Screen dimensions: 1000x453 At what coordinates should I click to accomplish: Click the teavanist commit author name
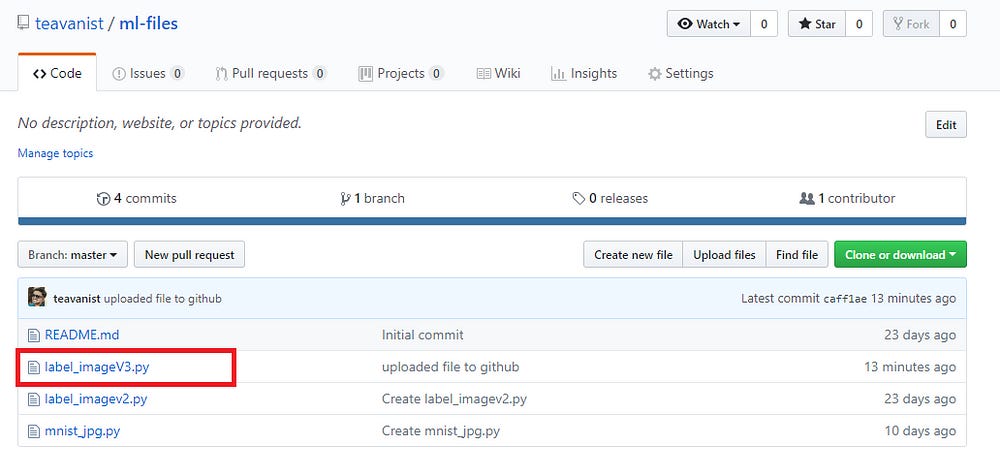coord(77,299)
